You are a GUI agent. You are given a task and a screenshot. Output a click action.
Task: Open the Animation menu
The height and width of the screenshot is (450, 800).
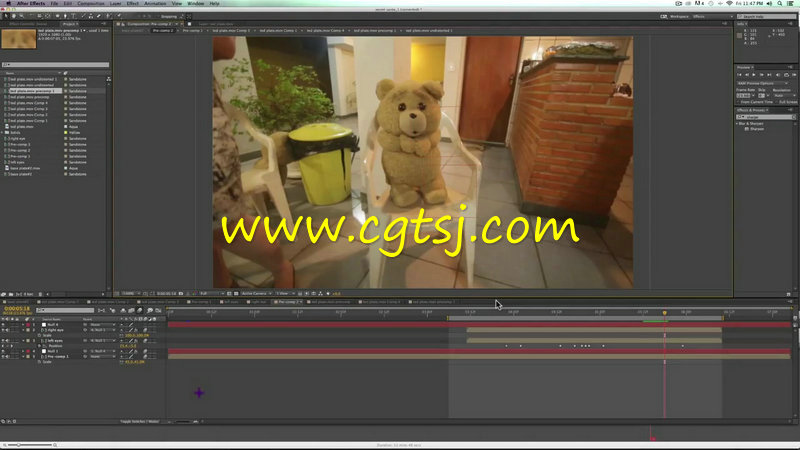[155, 4]
